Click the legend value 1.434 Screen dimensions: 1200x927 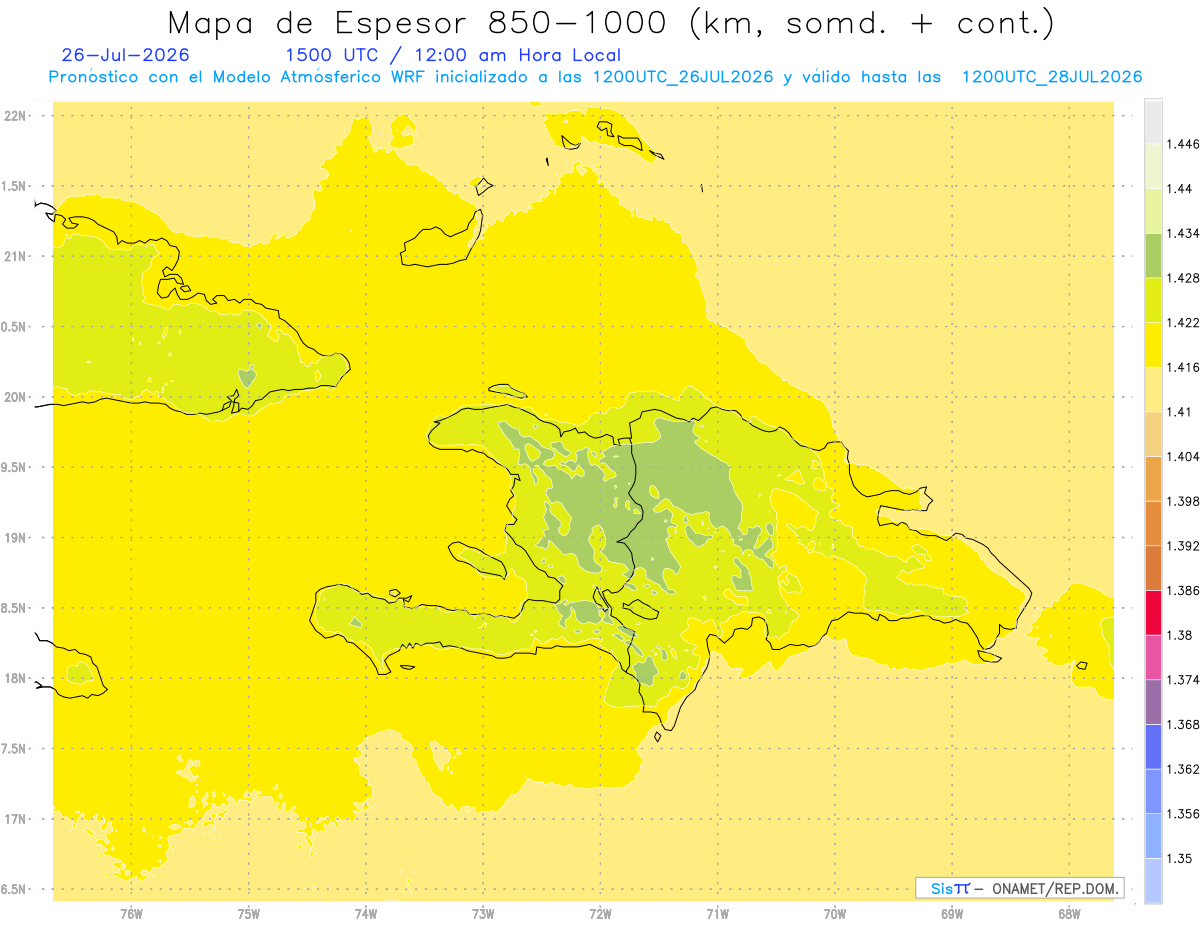pyautogui.click(x=1185, y=233)
